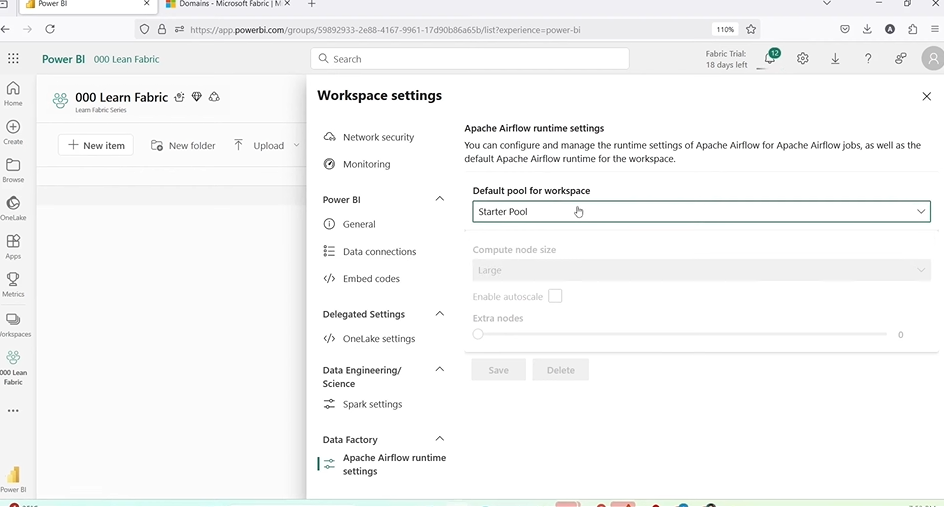
Task: Click the Fabric Trial 18 days left text
Action: 726,59
